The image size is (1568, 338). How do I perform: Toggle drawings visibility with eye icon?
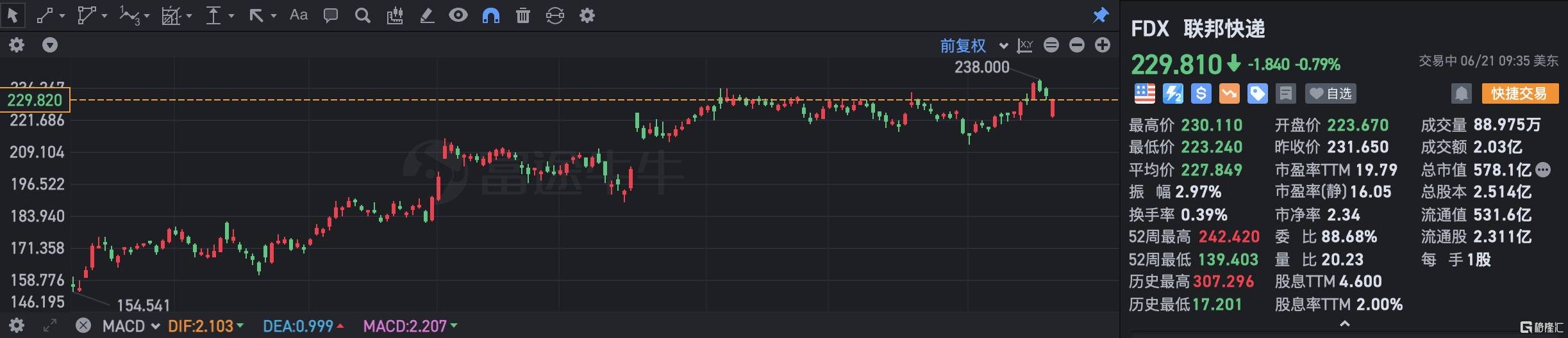[x=458, y=15]
